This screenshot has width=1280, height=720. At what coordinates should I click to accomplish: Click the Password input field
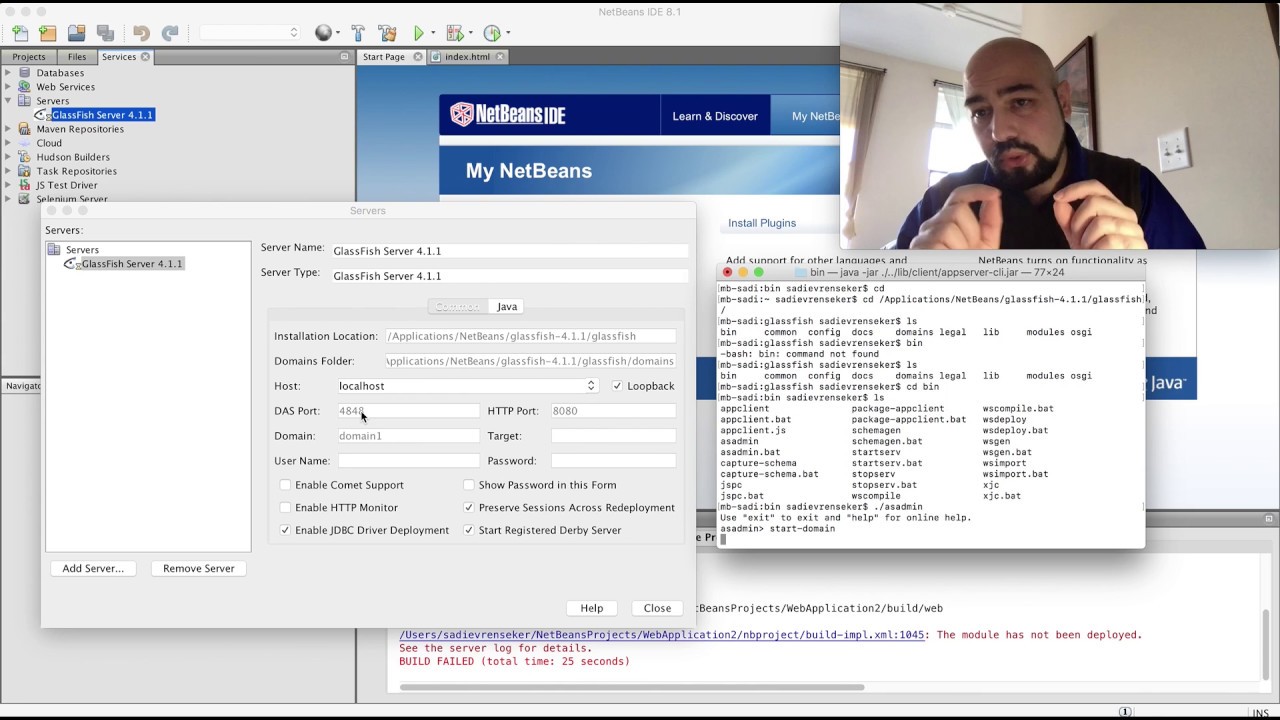(x=613, y=461)
